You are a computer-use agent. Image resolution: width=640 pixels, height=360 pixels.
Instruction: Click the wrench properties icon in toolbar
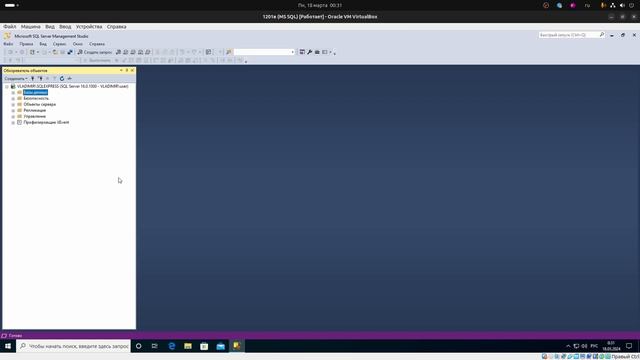point(309,52)
